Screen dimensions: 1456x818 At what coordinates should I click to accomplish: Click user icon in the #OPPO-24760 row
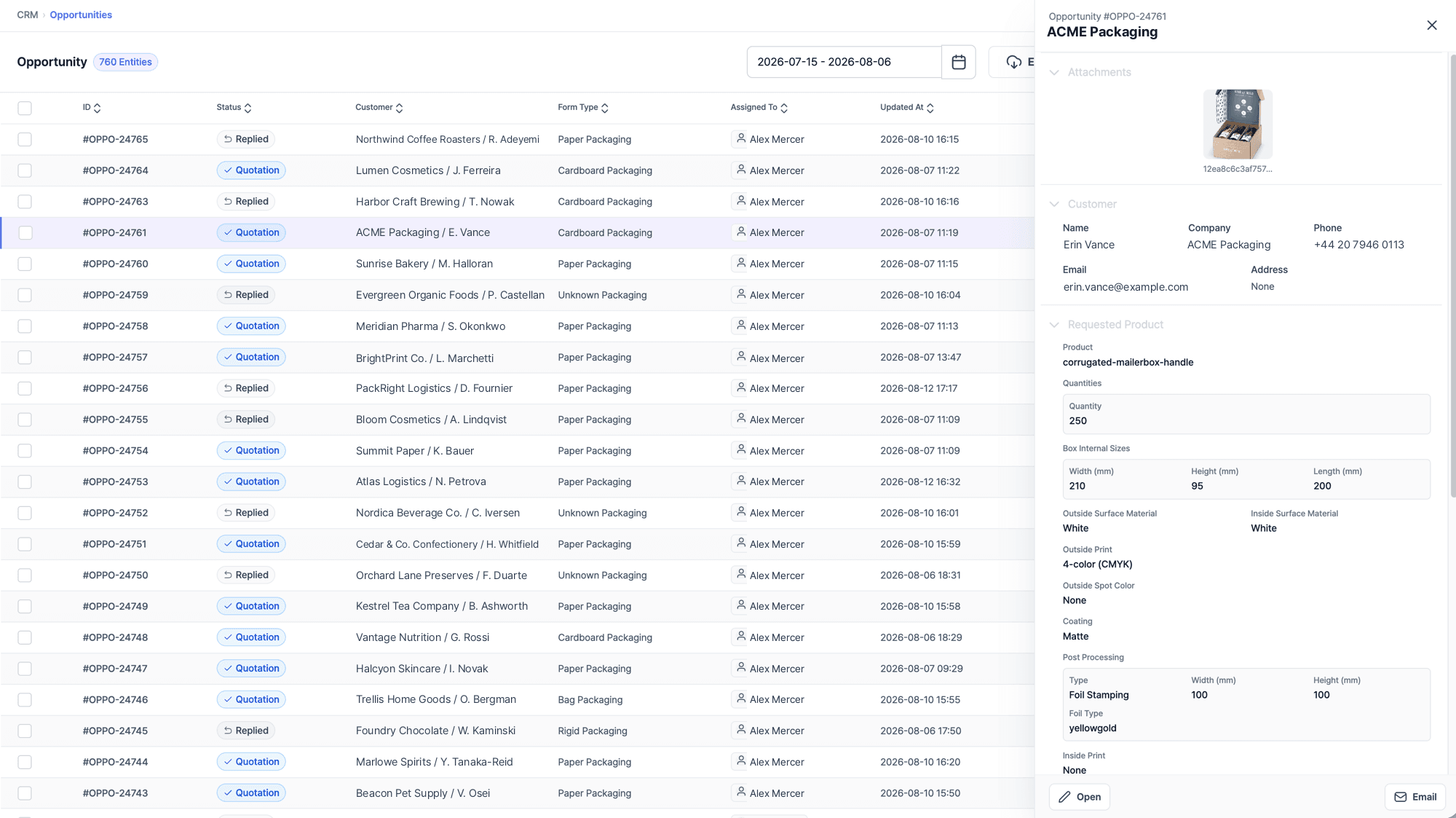click(x=740, y=263)
